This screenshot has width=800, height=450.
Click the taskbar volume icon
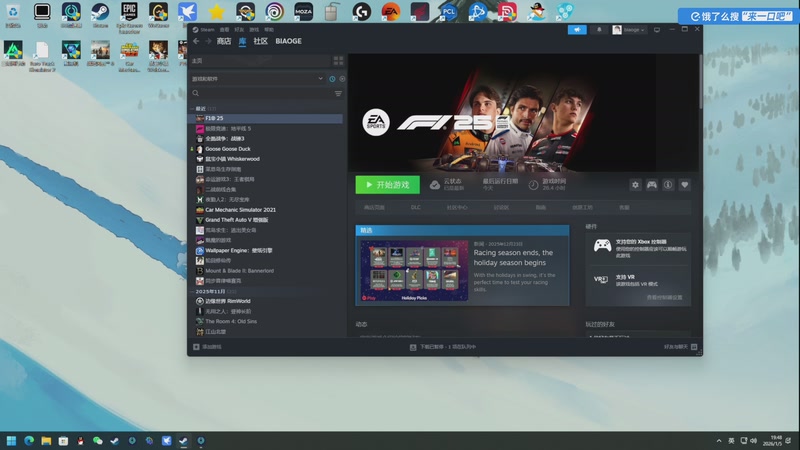754,441
